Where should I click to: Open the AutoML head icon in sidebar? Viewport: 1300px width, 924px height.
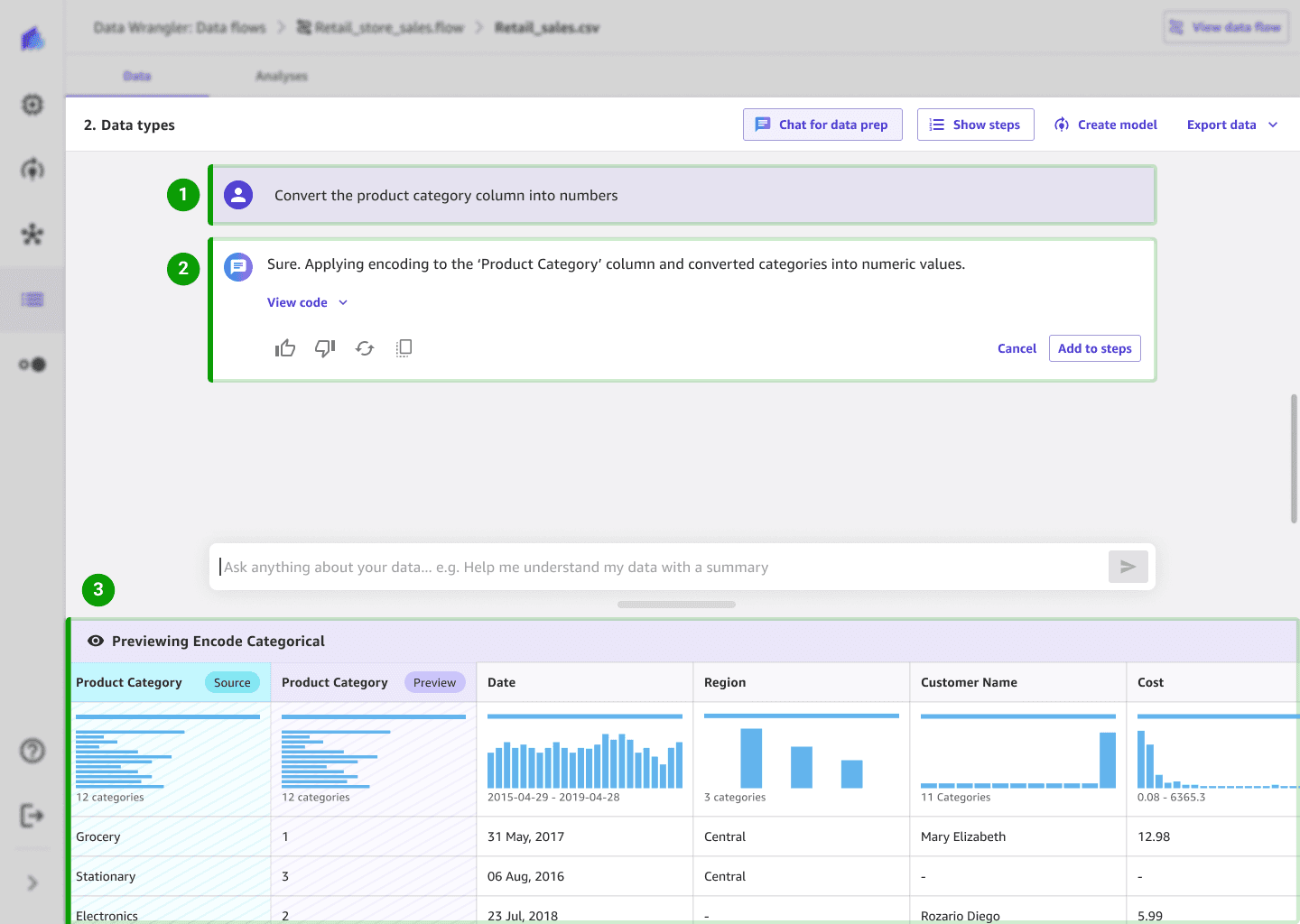tap(32, 169)
